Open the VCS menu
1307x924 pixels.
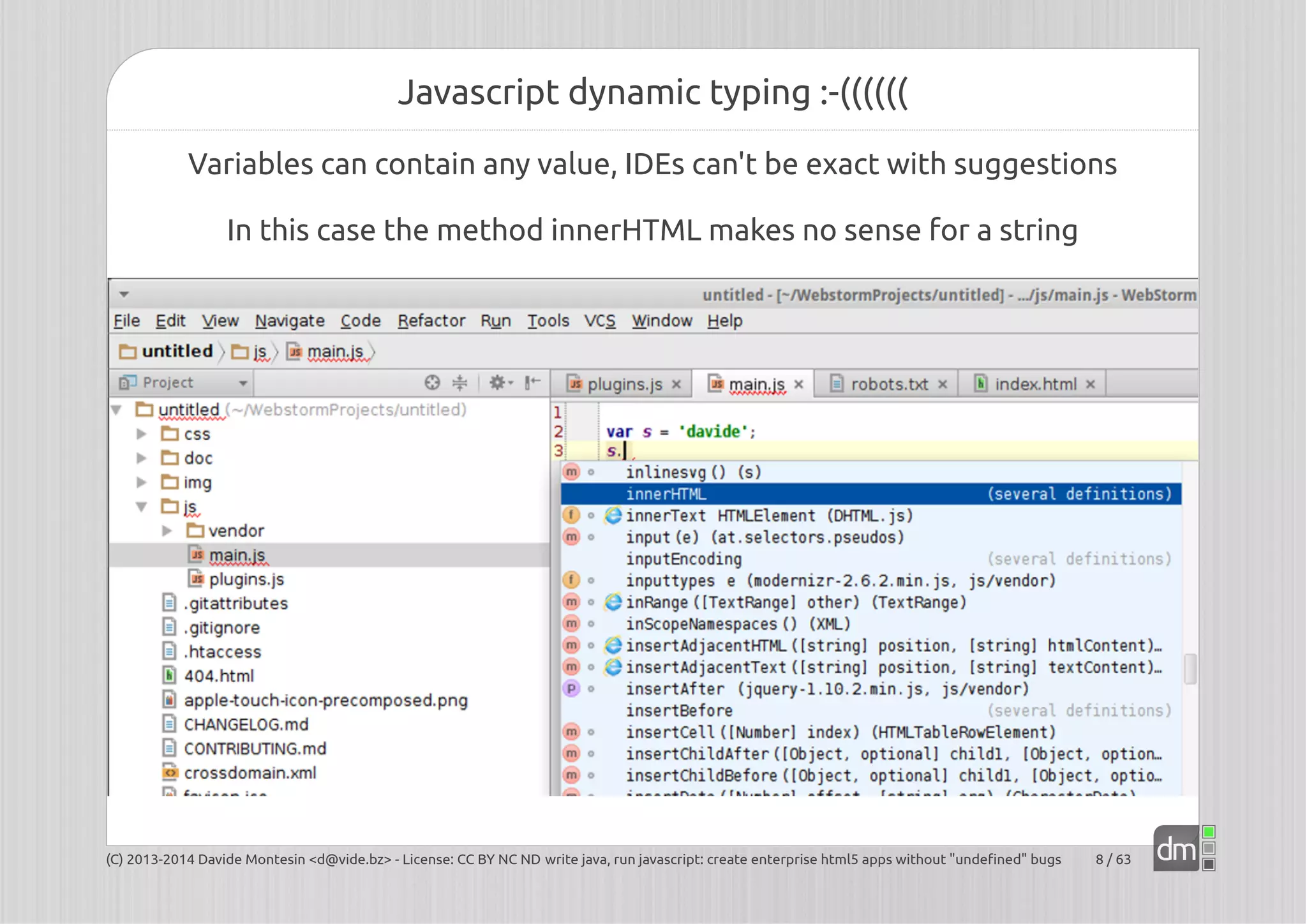[x=600, y=321]
